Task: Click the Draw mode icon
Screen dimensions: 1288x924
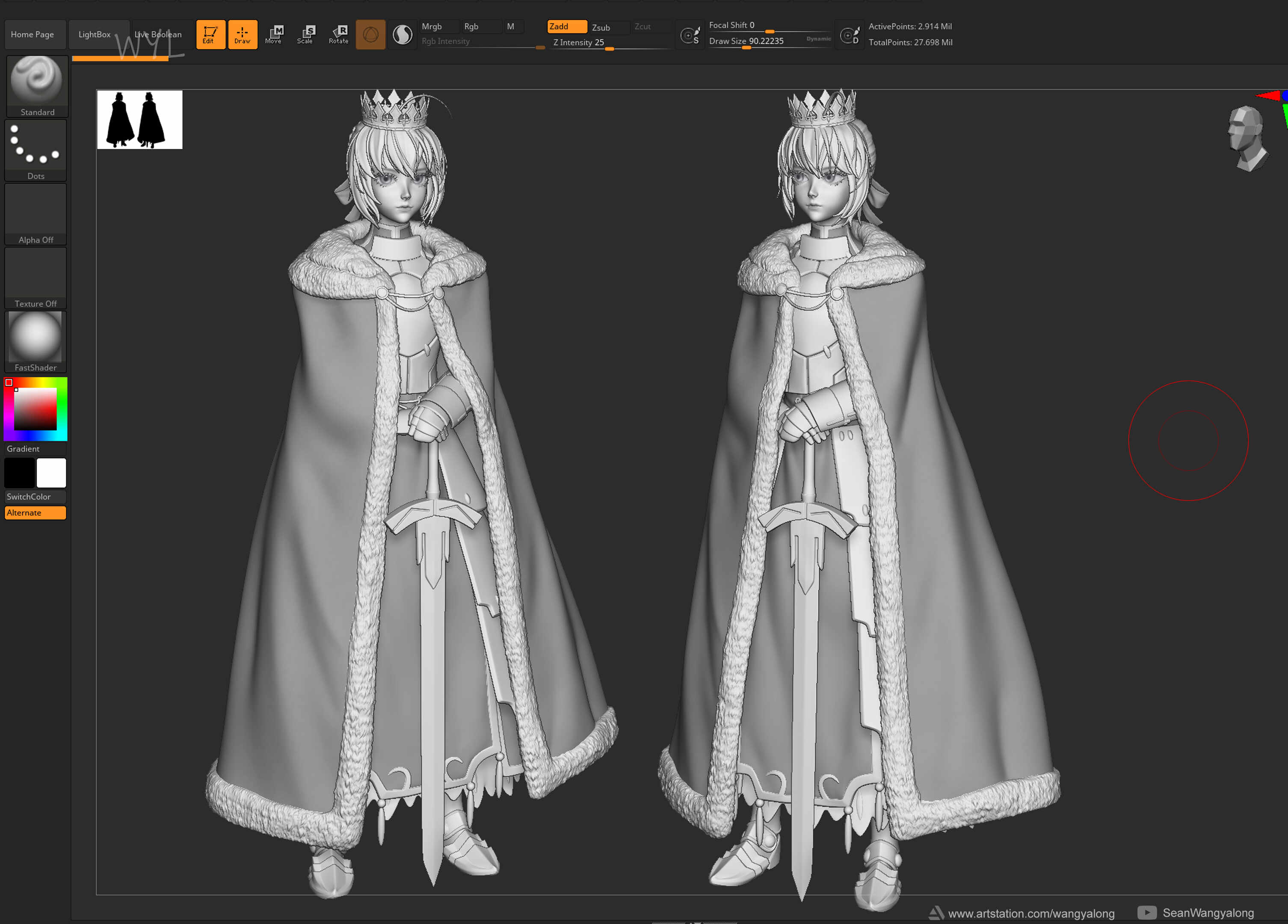Action: coord(243,35)
